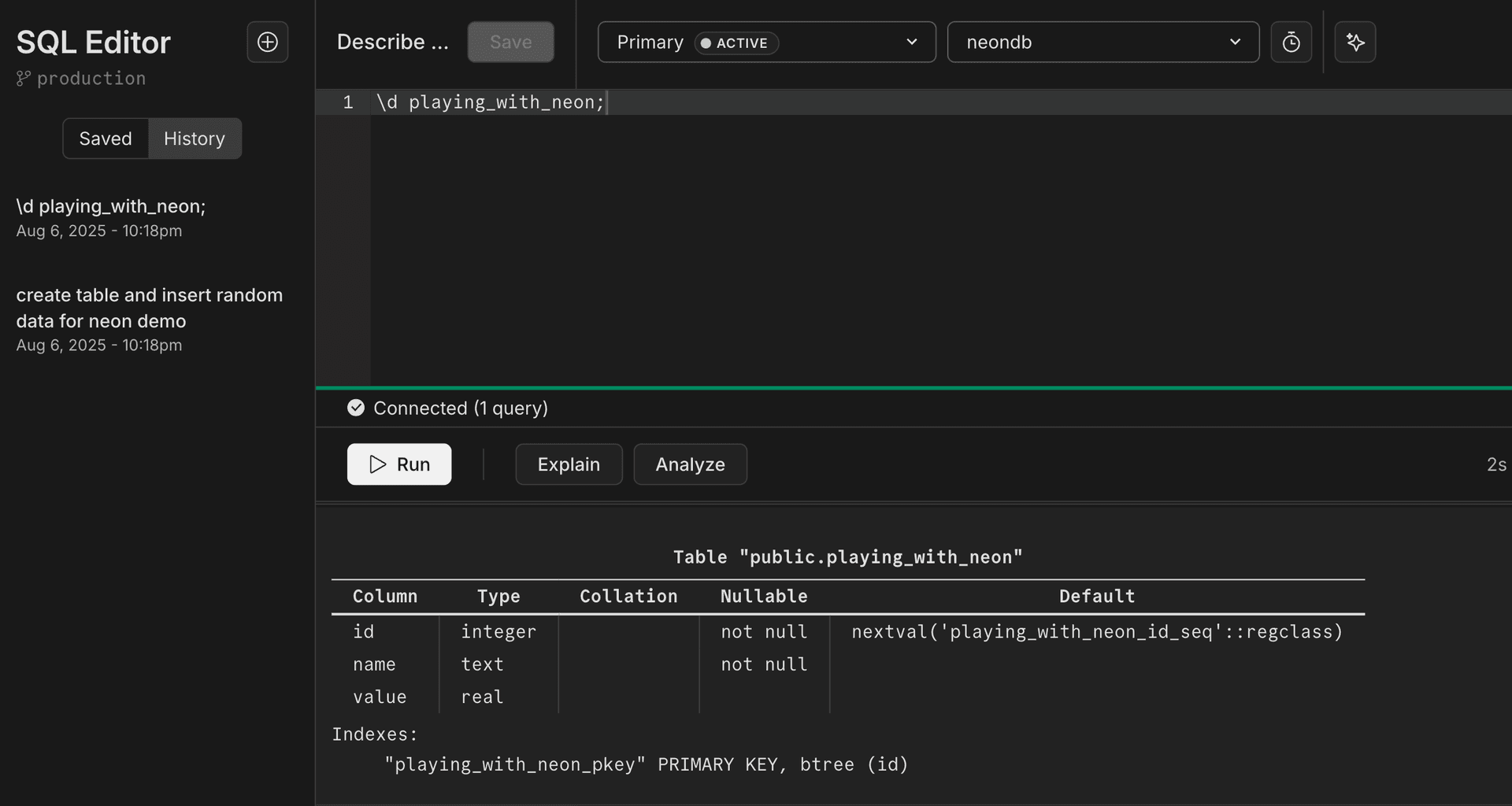Viewport: 1512px width, 806px height.
Task: Click the ACTIVE status indicator badge
Action: click(735, 43)
